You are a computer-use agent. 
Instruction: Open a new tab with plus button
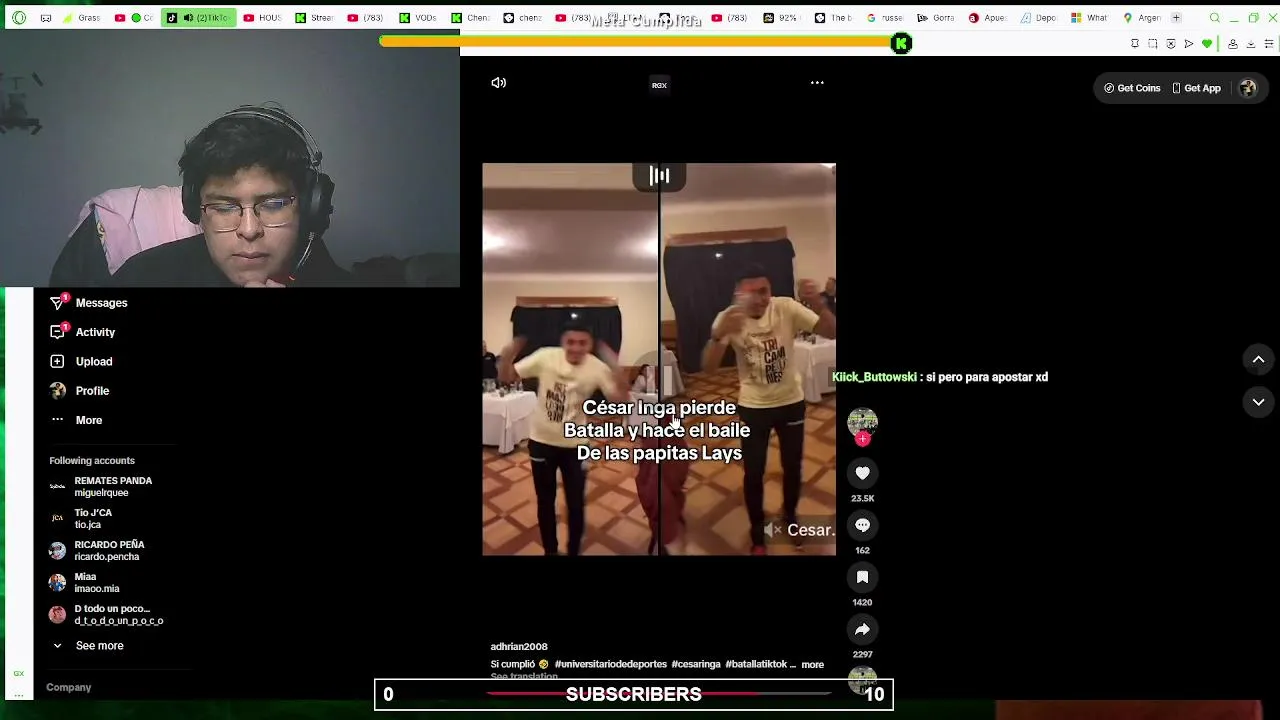(1176, 18)
